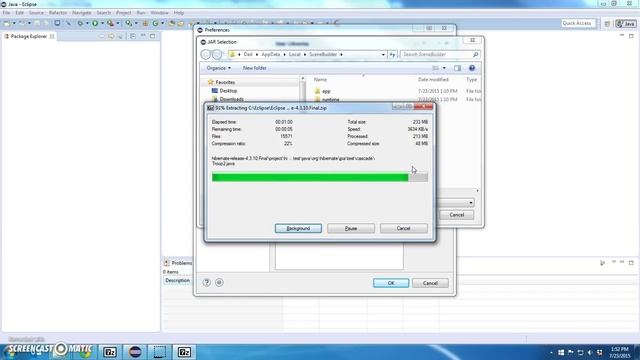Click Cancel in the JAR Selection dialog
The image size is (640, 360).
(456, 215)
